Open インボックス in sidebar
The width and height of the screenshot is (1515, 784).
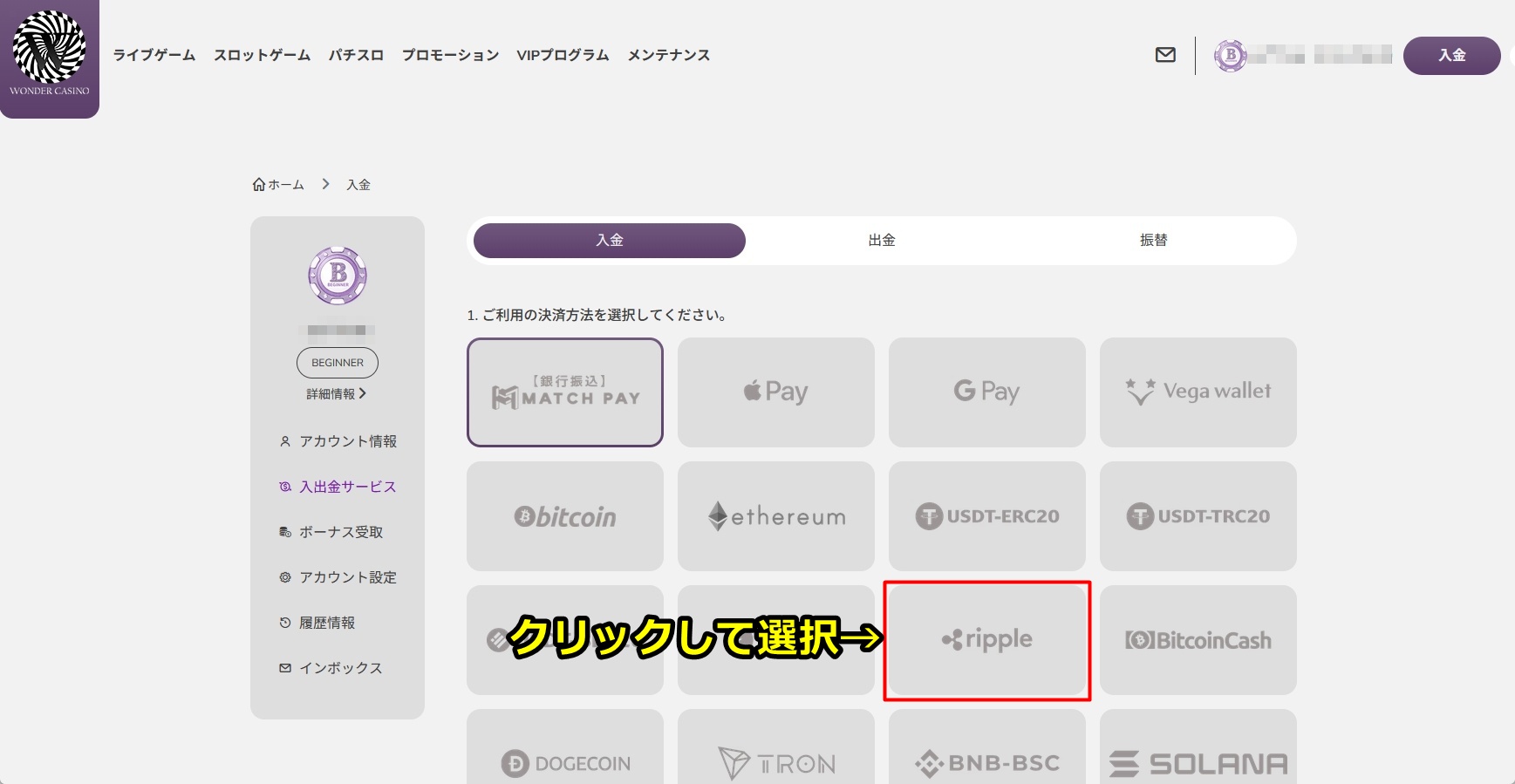(331, 668)
